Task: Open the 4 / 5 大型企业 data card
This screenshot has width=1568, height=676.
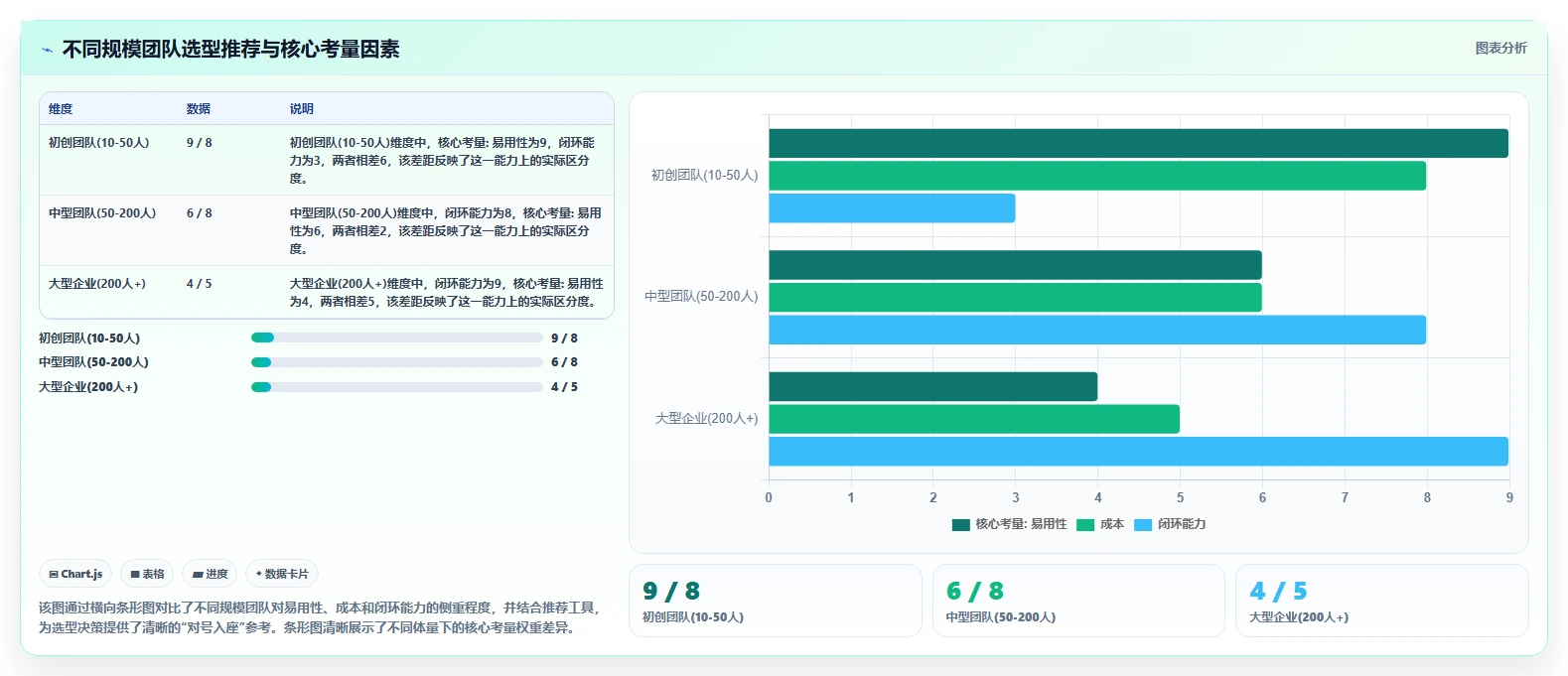Action: click(1382, 601)
